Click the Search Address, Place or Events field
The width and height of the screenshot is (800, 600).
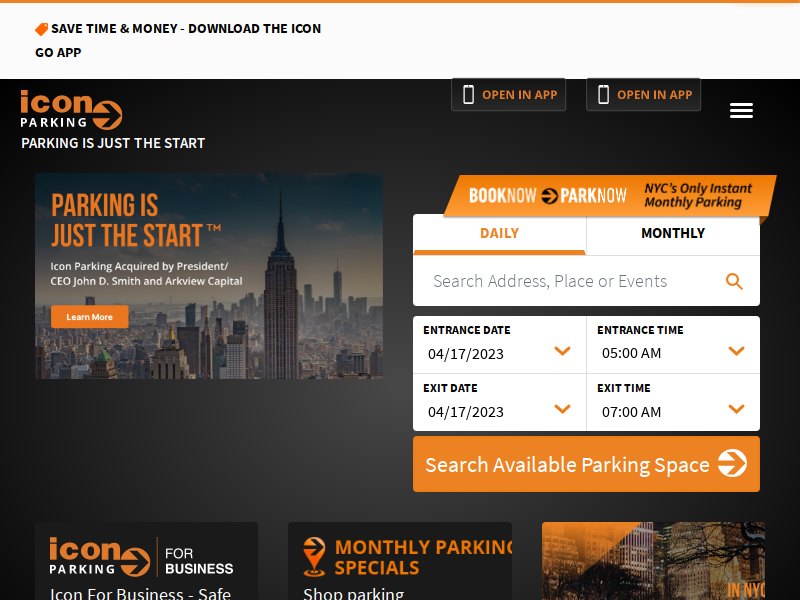tap(565, 282)
